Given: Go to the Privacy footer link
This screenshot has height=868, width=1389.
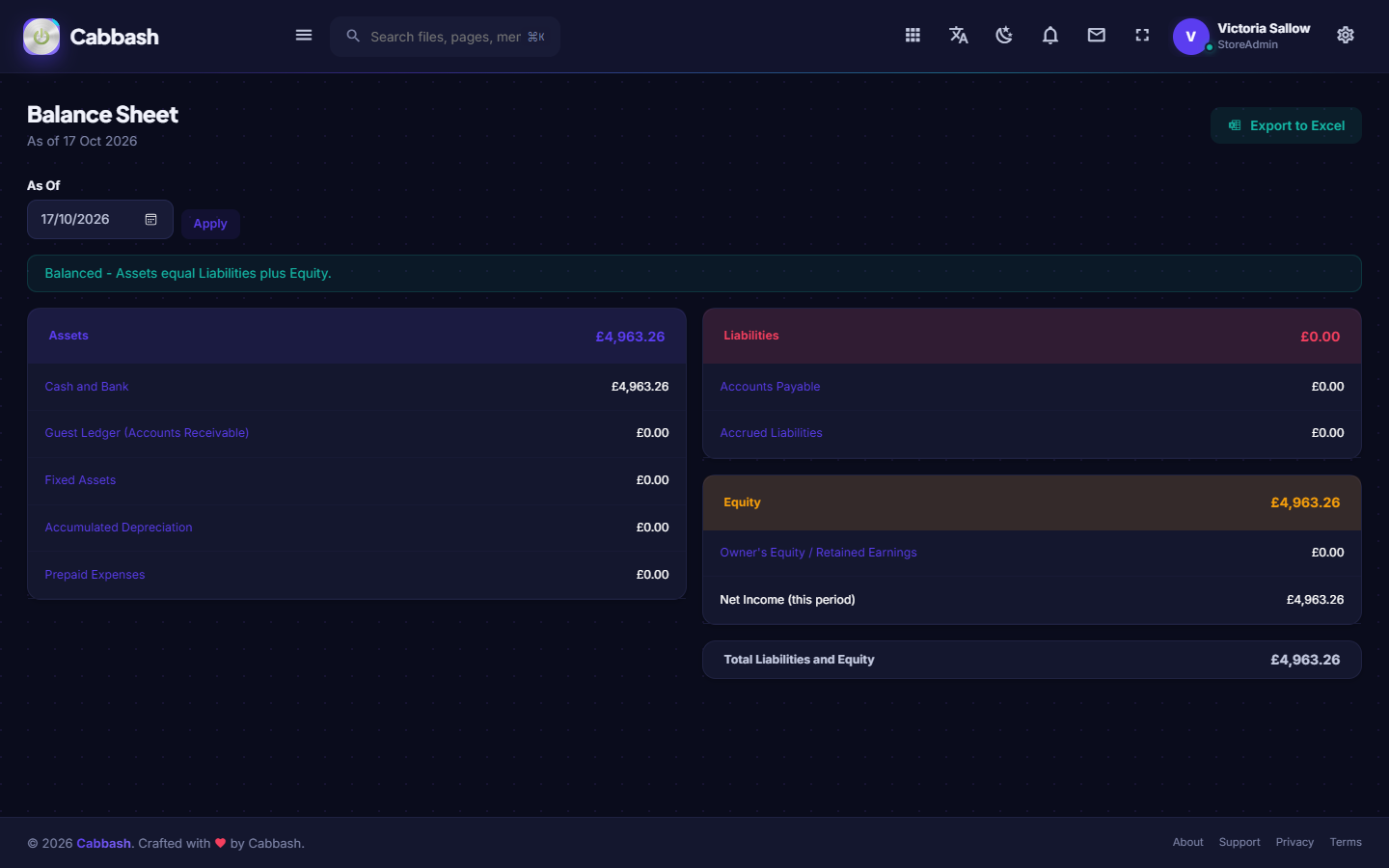Looking at the screenshot, I should click(1294, 842).
